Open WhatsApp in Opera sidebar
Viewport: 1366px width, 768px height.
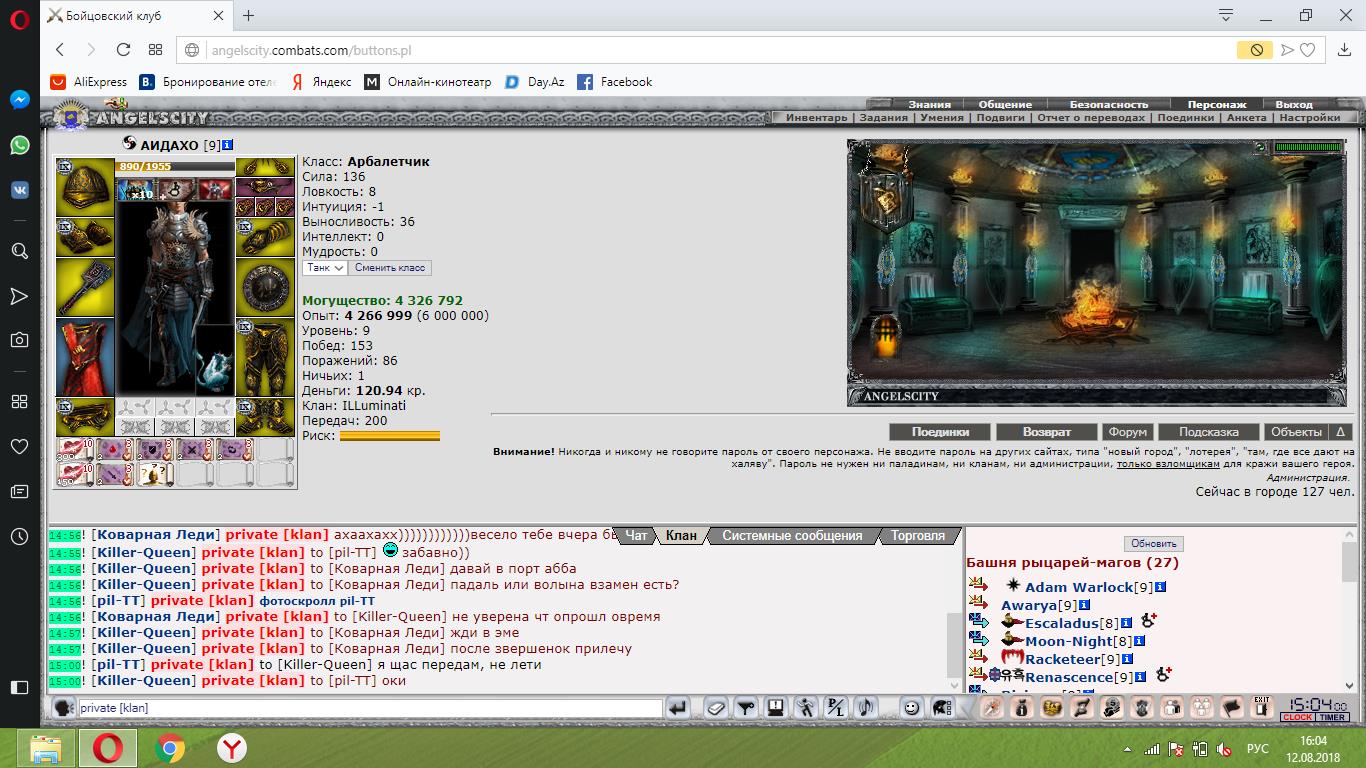[19, 145]
